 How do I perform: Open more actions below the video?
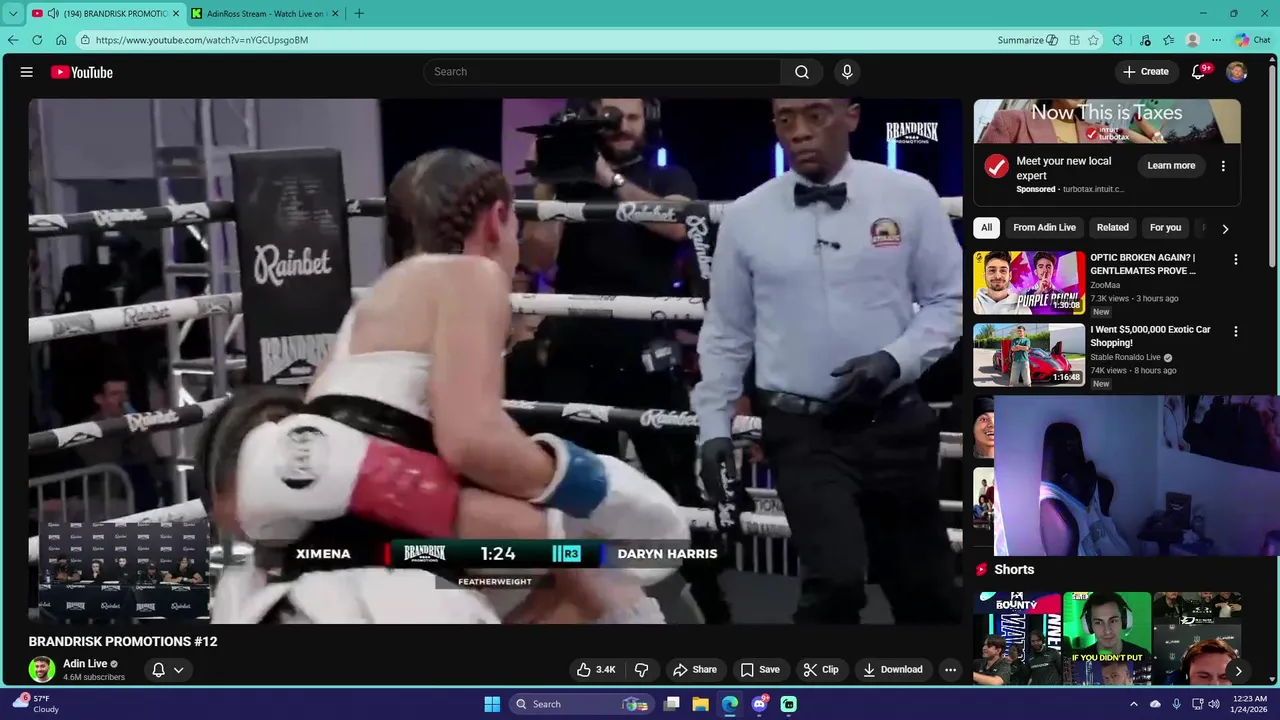[951, 670]
